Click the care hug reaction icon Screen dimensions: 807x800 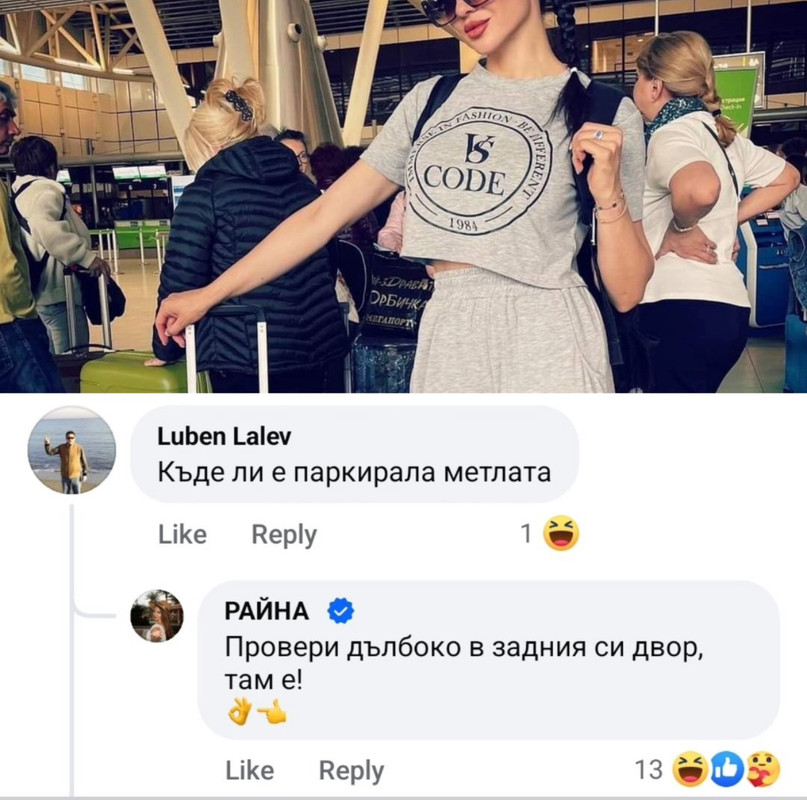point(763,769)
